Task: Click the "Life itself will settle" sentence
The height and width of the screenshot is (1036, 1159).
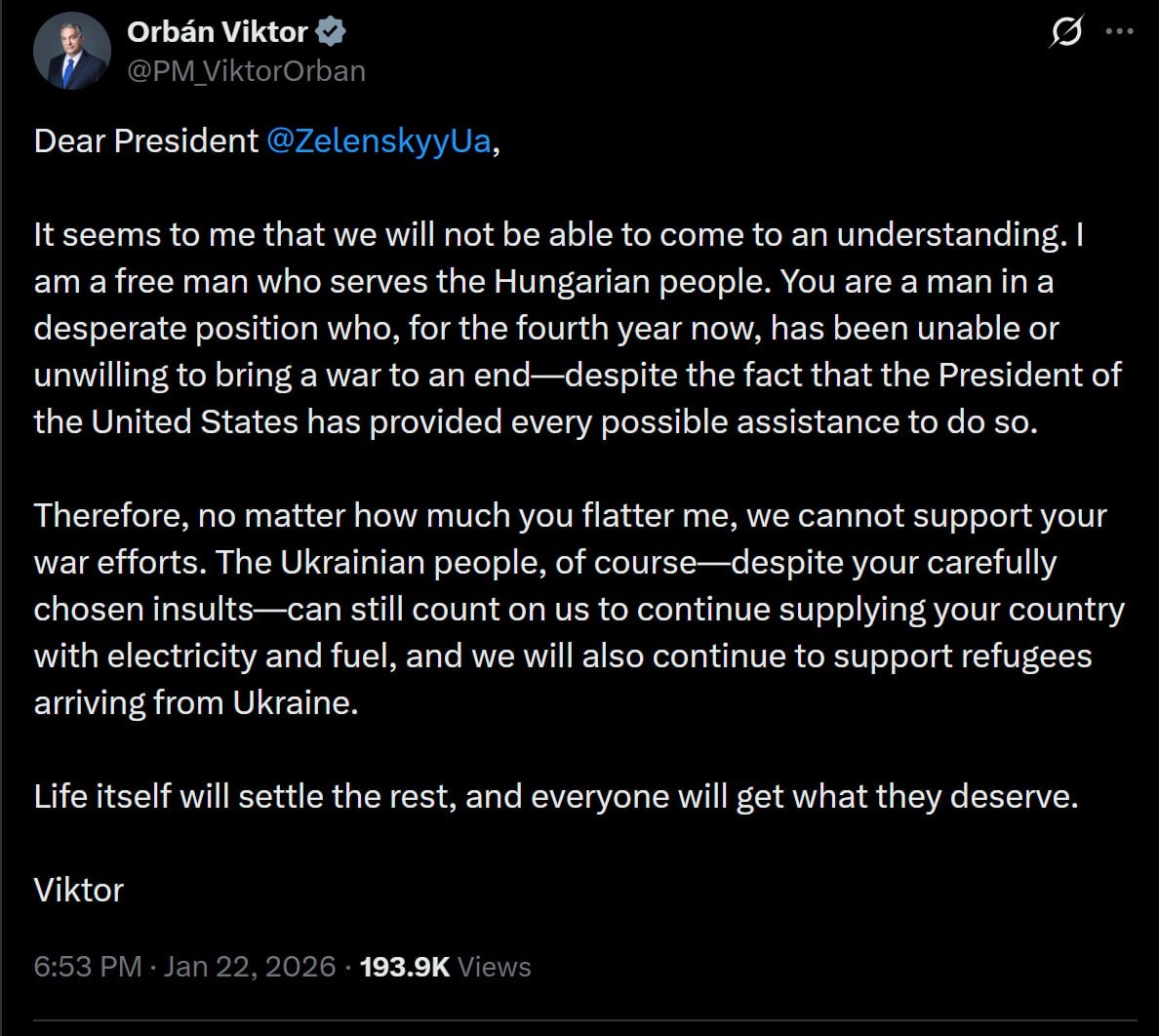Action: point(556,797)
